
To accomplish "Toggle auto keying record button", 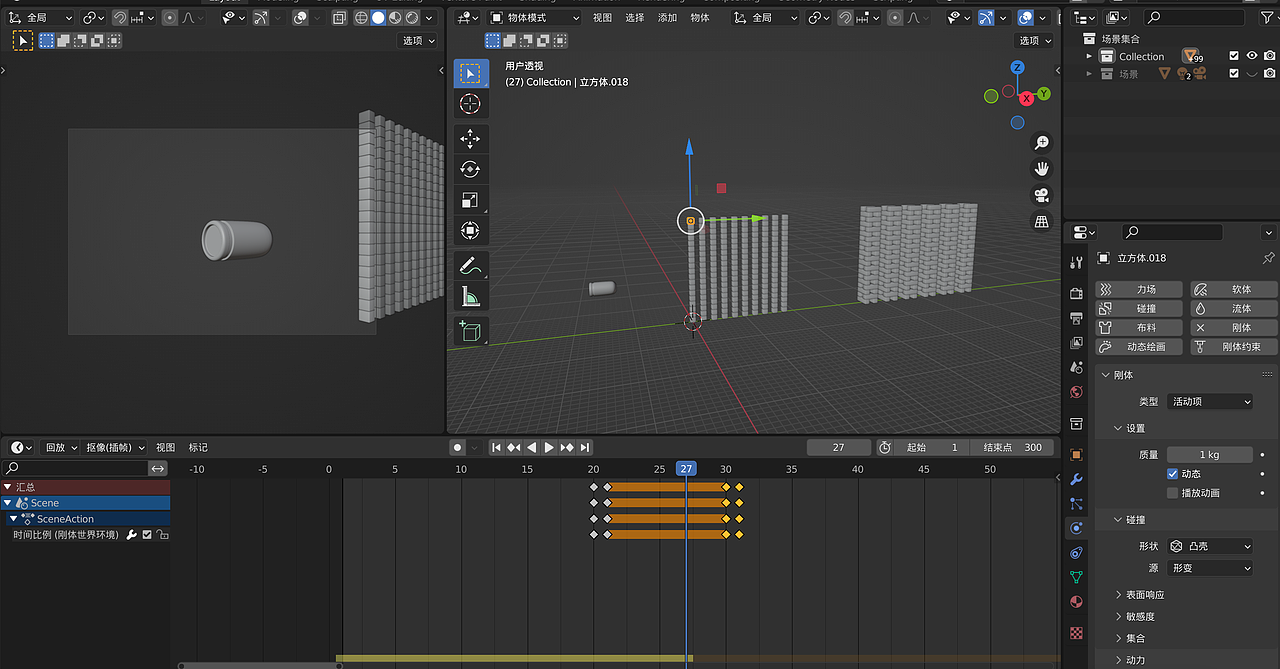I will pos(457,447).
